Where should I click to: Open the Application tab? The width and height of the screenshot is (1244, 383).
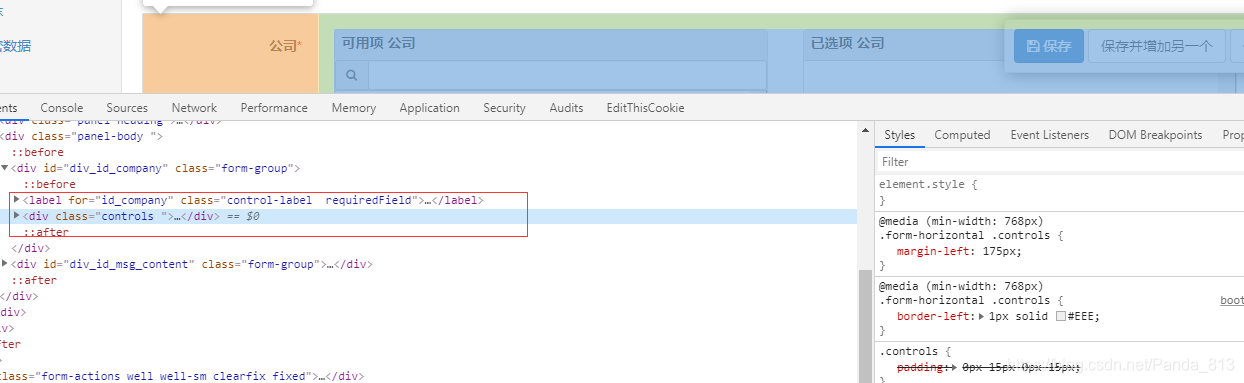(x=430, y=108)
